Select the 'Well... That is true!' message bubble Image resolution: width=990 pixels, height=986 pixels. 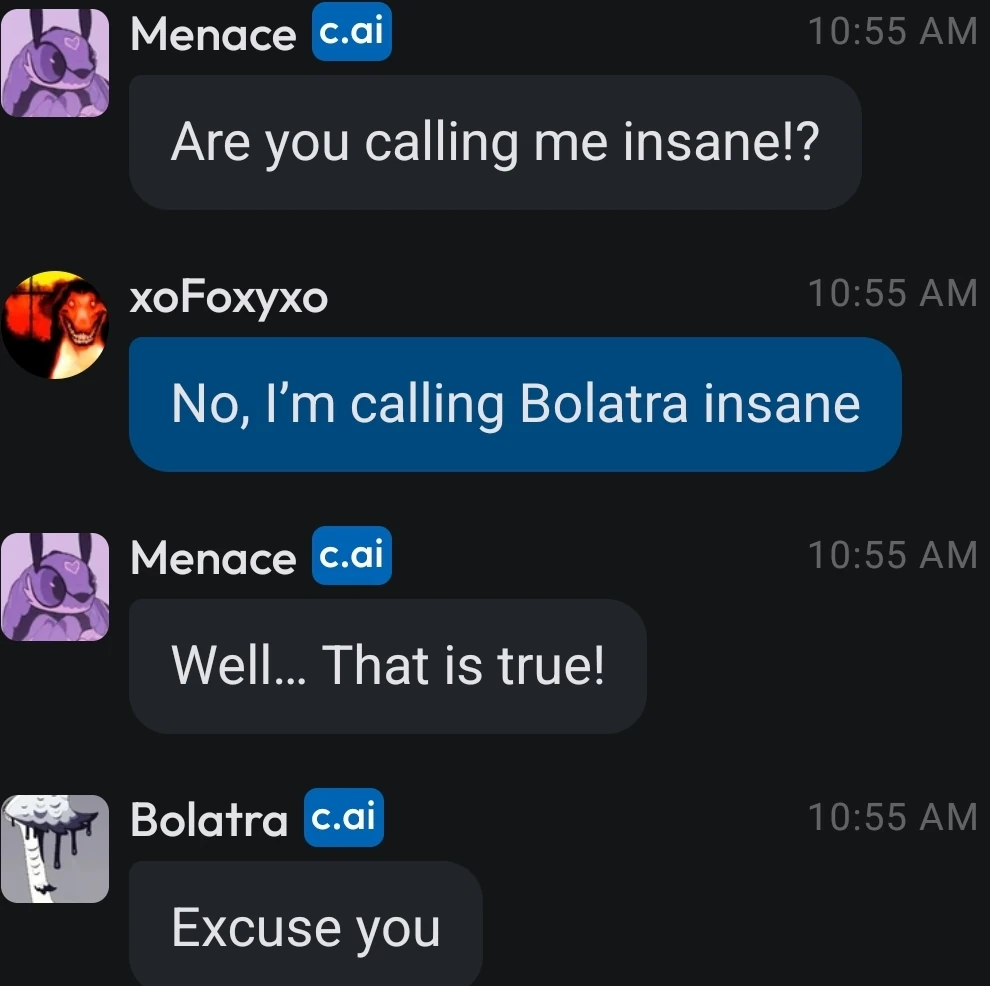[387, 666]
